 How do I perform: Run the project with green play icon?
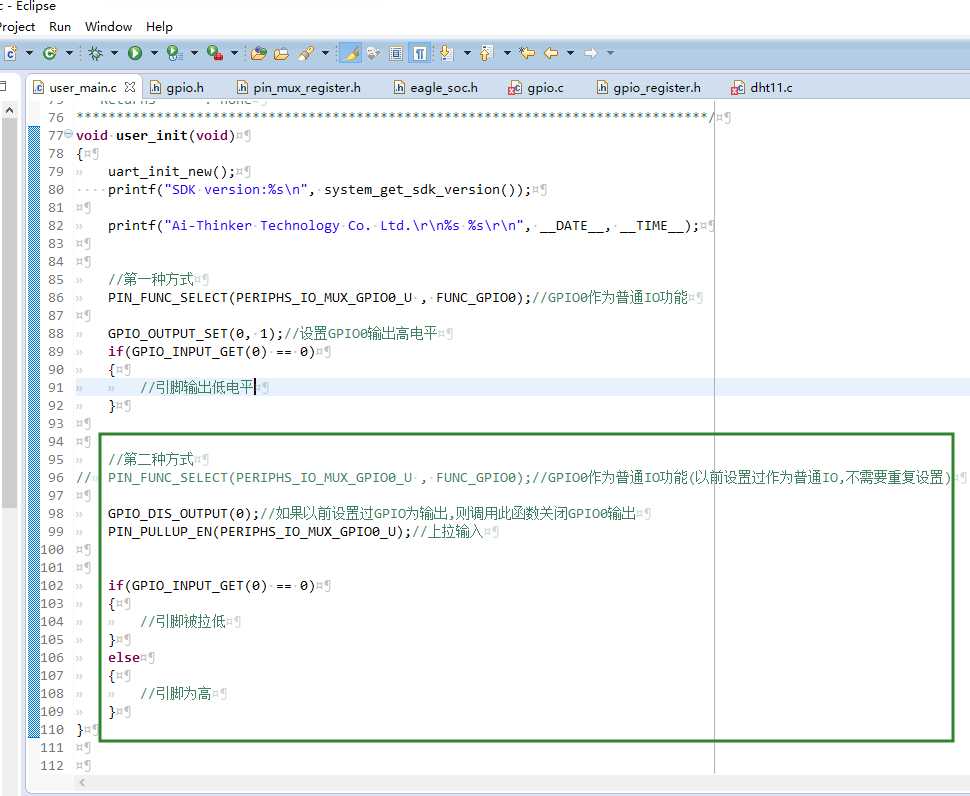click(135, 54)
